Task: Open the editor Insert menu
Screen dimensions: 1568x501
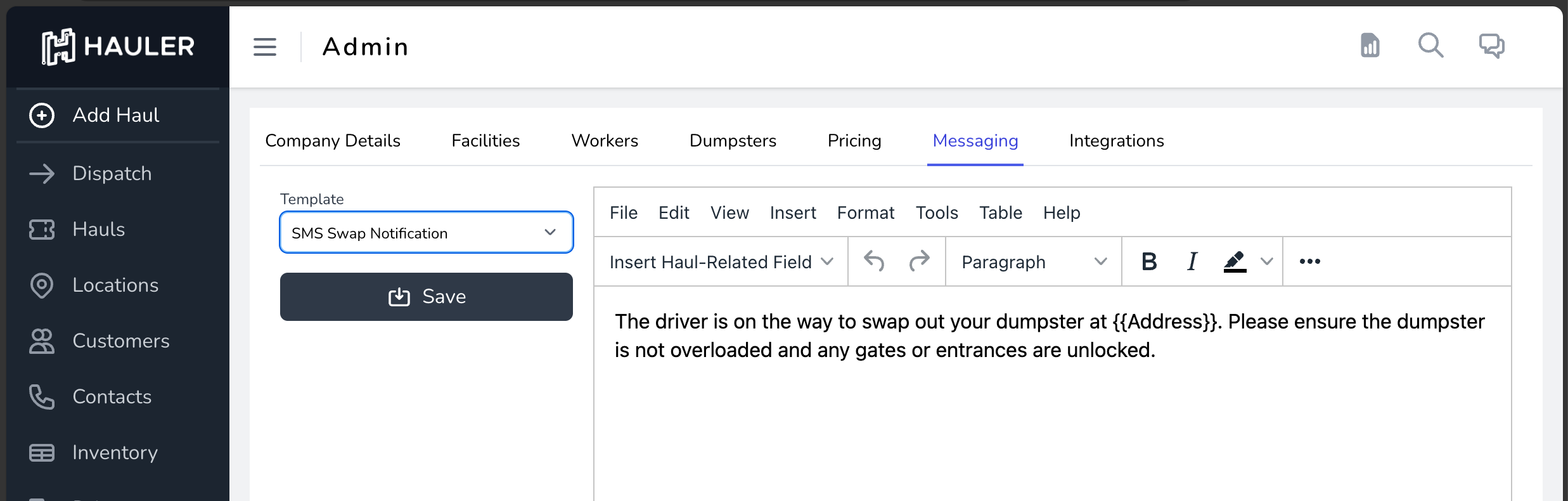Action: point(793,212)
